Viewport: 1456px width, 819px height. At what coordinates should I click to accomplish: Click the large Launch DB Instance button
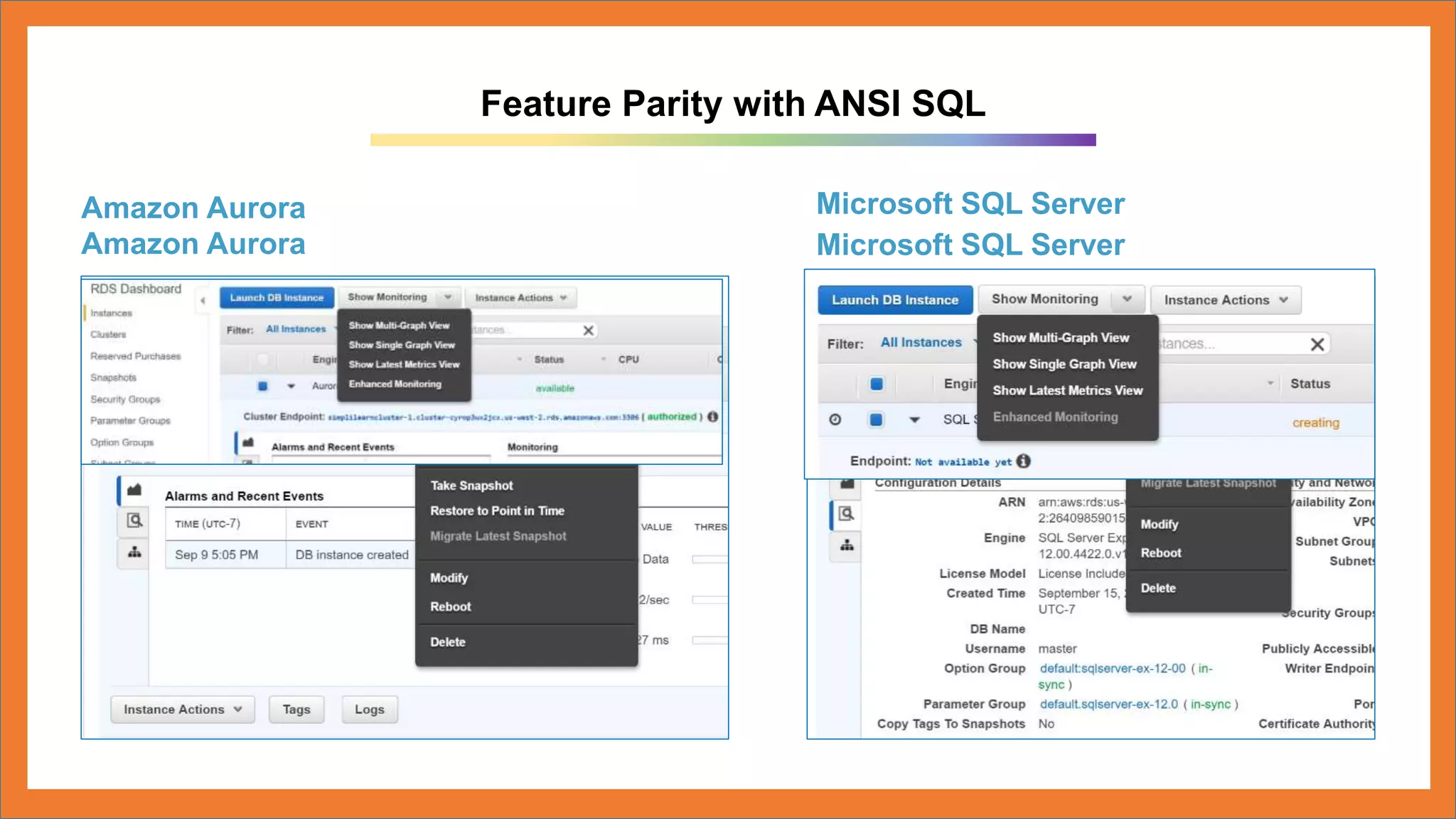[894, 300]
